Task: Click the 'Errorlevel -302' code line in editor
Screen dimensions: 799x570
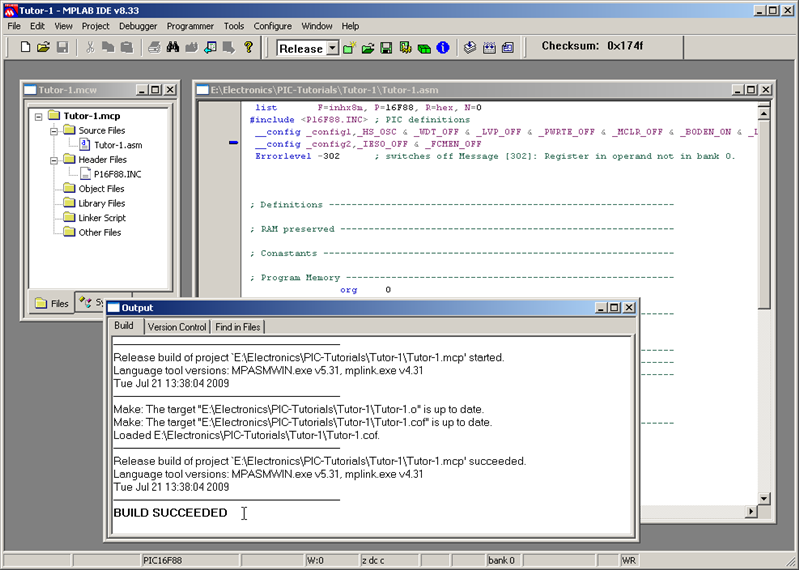Action: pyautogui.click(x=297, y=156)
